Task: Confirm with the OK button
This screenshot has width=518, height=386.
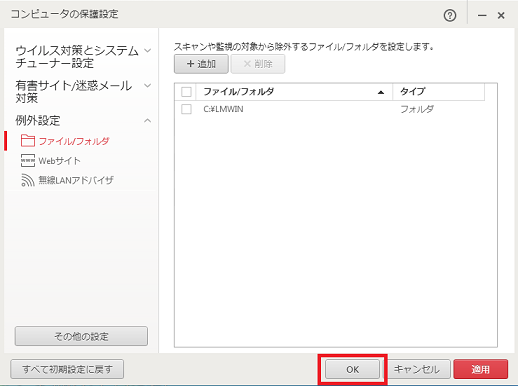Action: 352,369
